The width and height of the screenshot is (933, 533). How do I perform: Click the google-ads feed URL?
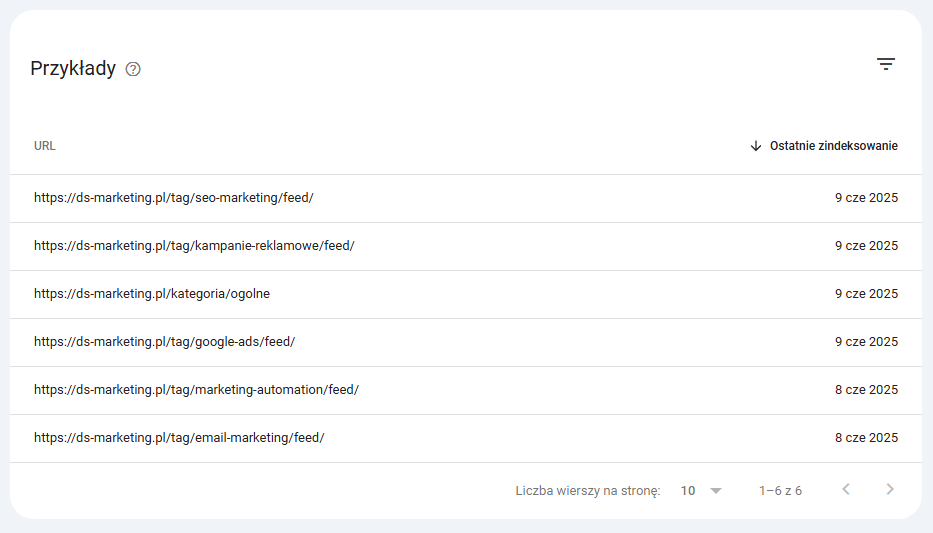(x=164, y=342)
